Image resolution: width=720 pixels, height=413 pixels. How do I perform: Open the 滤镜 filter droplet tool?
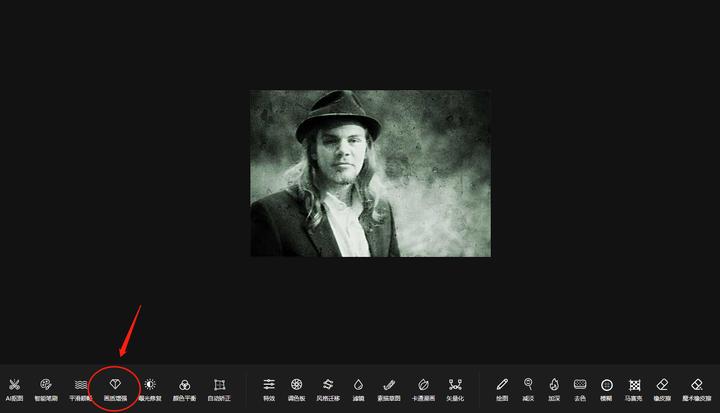(x=358, y=385)
